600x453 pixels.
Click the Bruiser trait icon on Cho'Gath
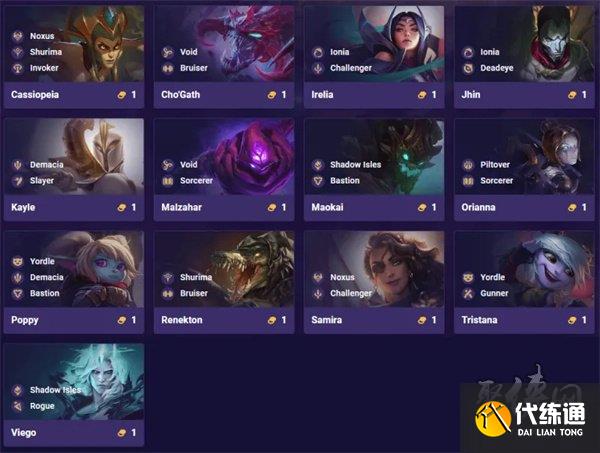[168, 68]
